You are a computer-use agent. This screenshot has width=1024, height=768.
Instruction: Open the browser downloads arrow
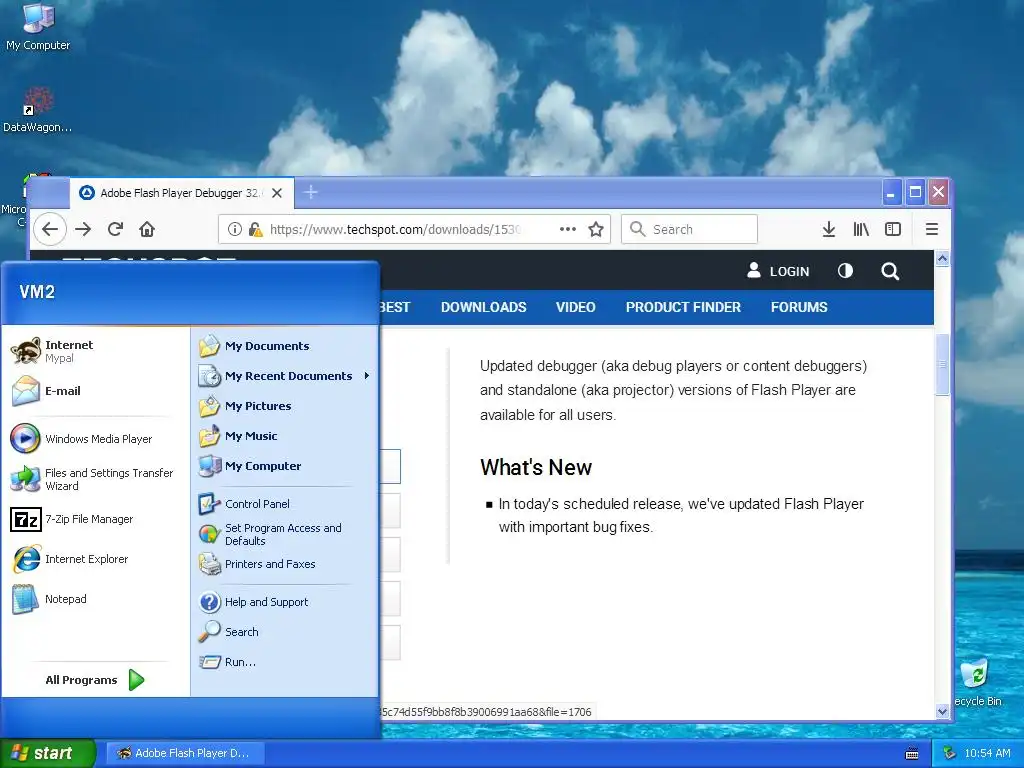point(829,229)
